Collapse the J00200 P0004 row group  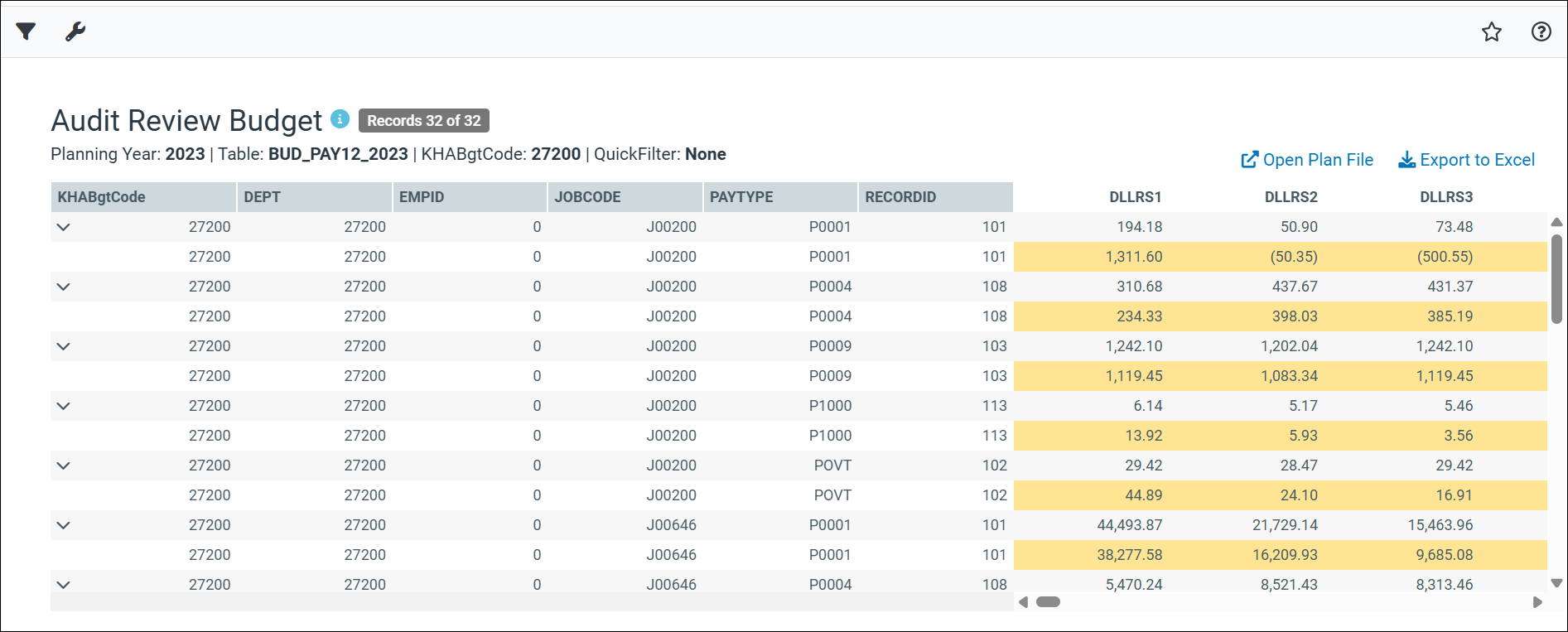(x=64, y=287)
